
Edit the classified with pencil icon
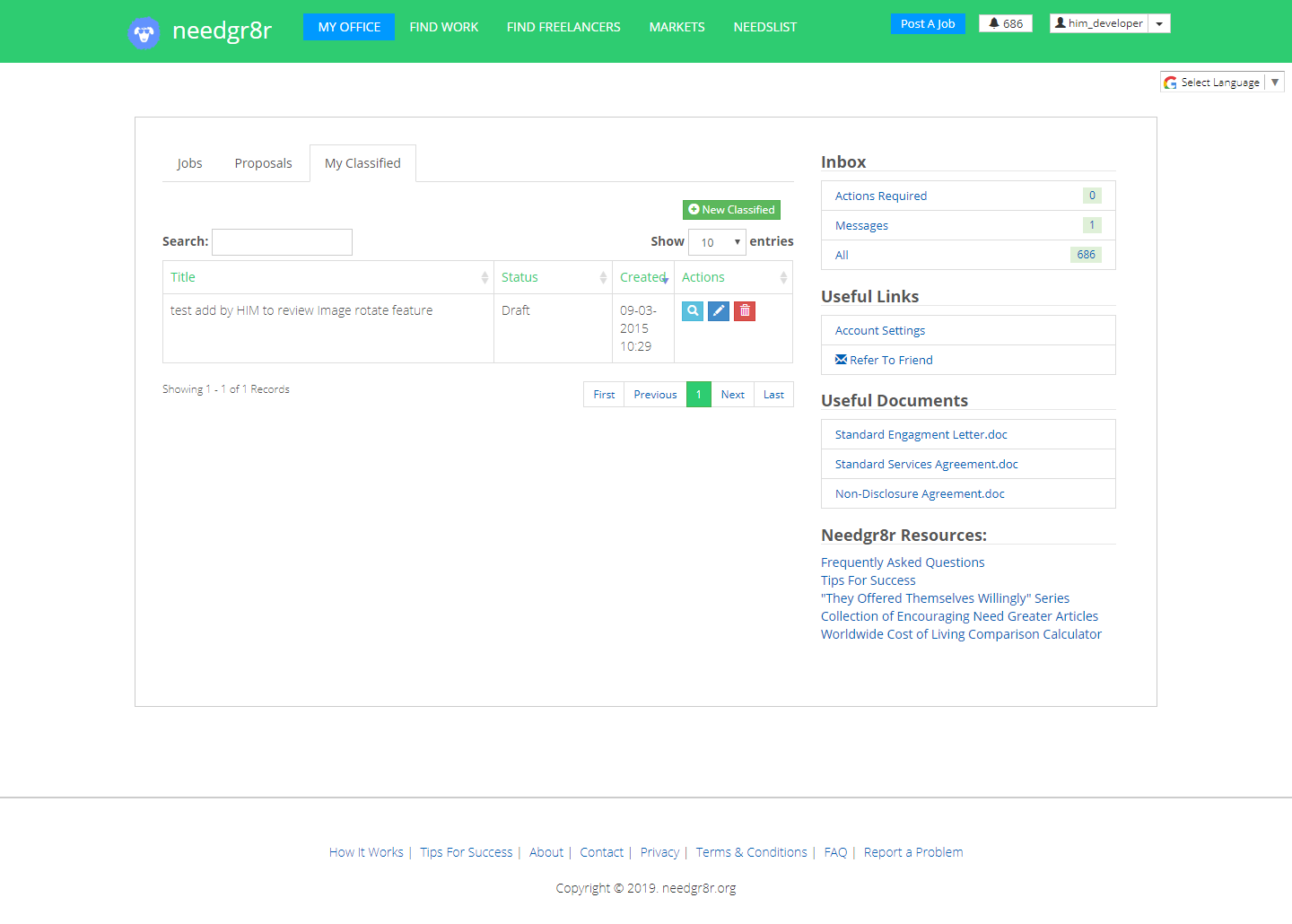[719, 311]
